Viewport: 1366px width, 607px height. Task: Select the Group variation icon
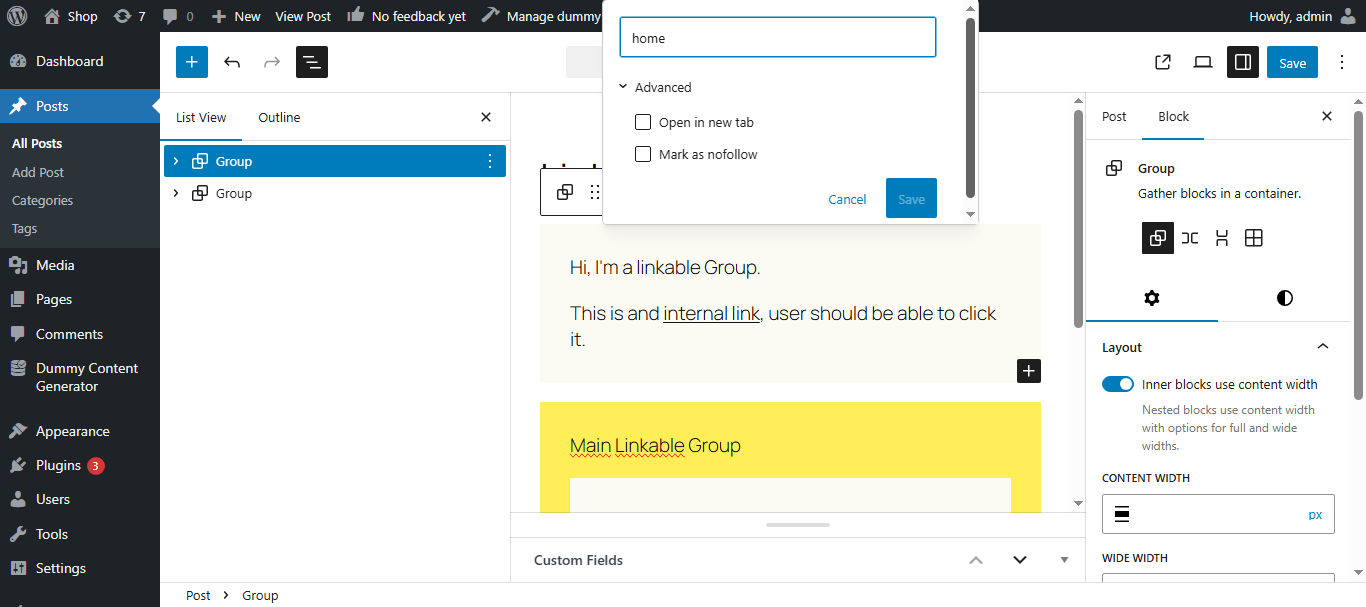click(x=1158, y=238)
